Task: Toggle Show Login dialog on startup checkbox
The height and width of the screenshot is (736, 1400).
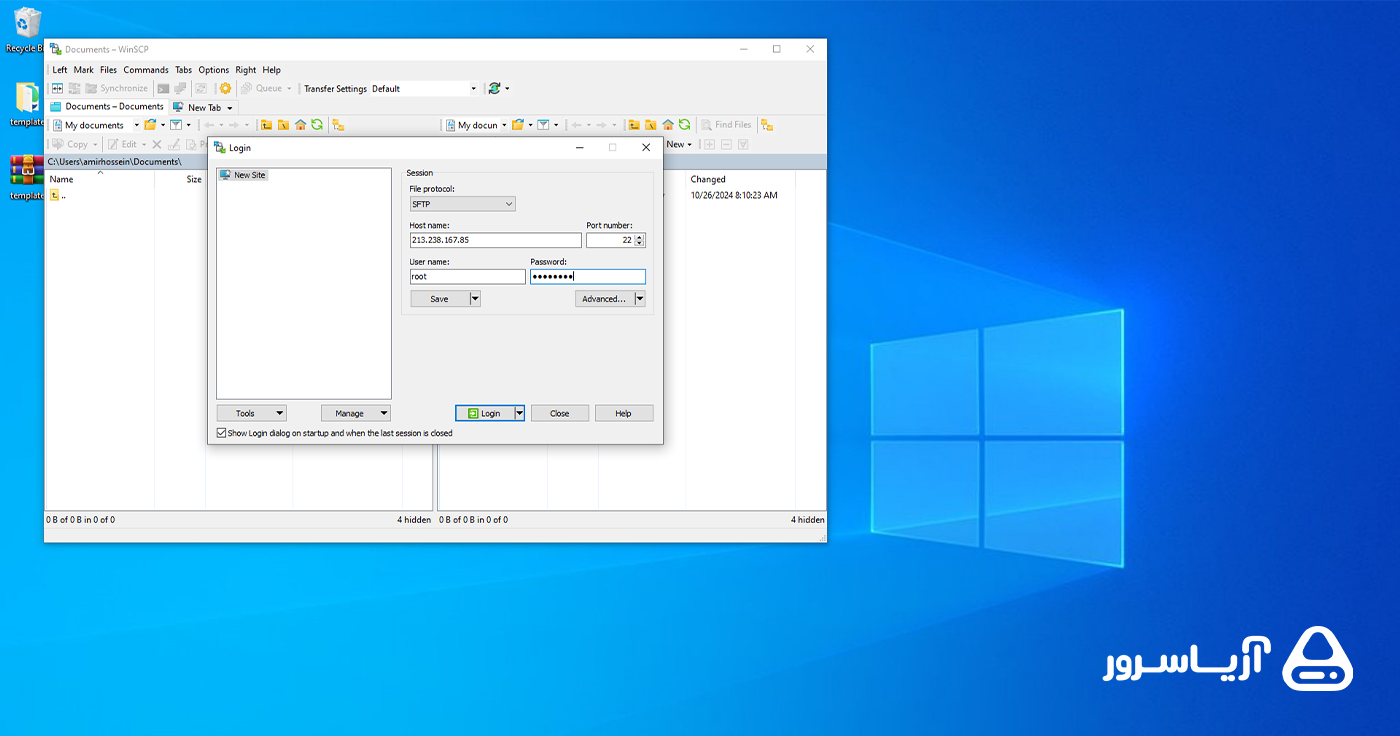Action: tap(222, 433)
